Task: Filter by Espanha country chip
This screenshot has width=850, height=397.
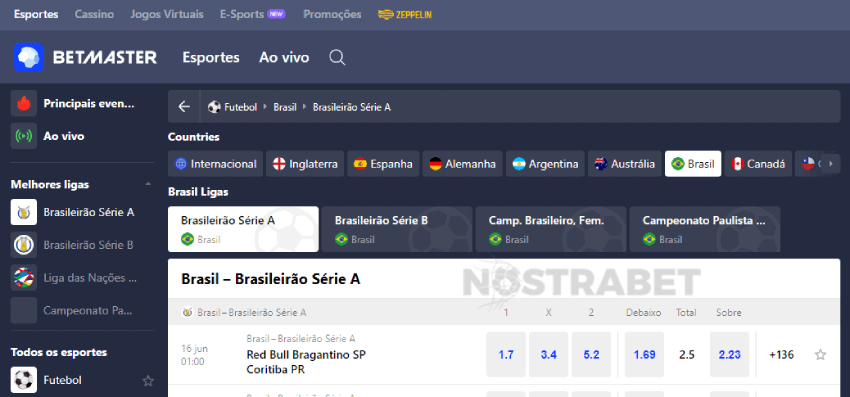Action: (383, 164)
